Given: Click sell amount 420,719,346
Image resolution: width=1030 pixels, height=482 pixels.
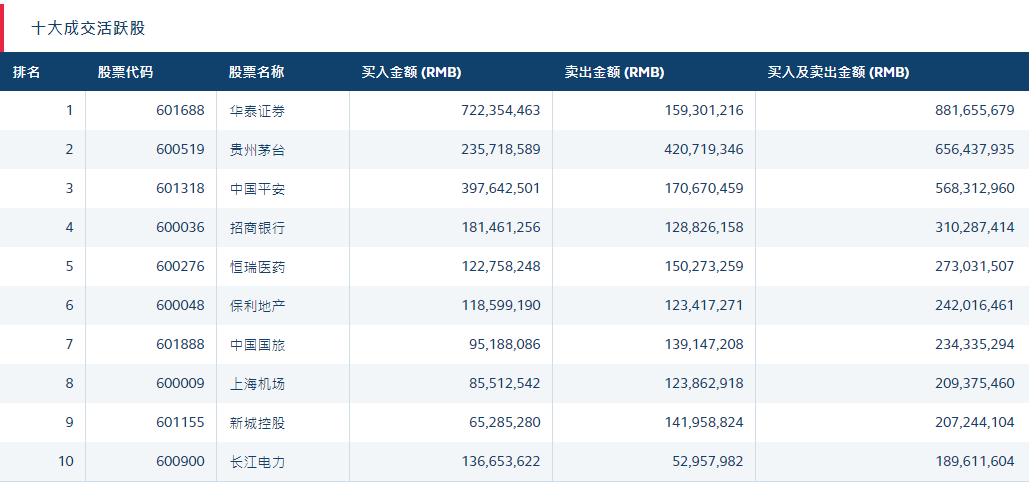Looking at the screenshot, I should pos(704,149).
